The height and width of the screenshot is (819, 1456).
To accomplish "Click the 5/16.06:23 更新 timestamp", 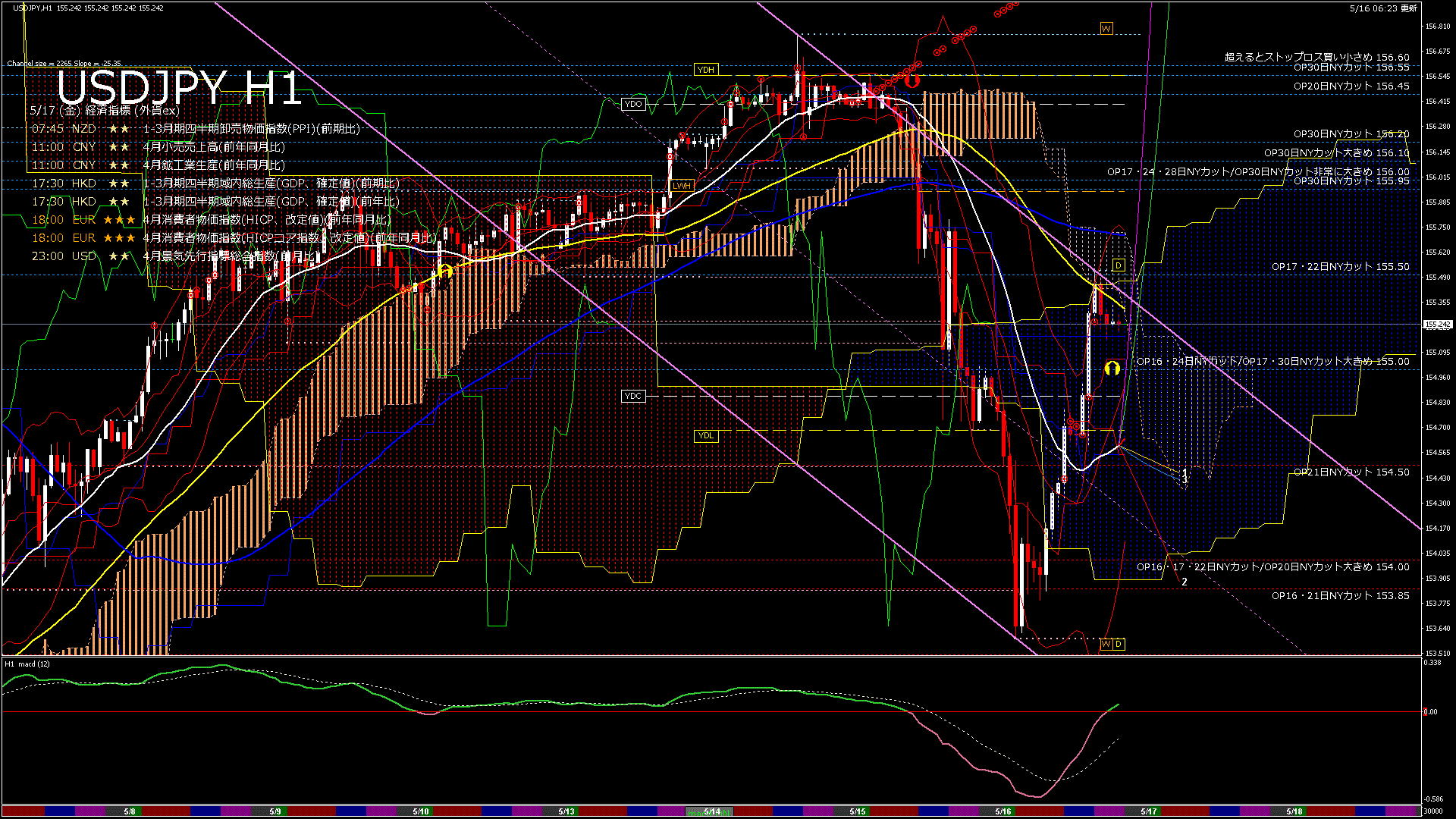I will pyautogui.click(x=1384, y=8).
